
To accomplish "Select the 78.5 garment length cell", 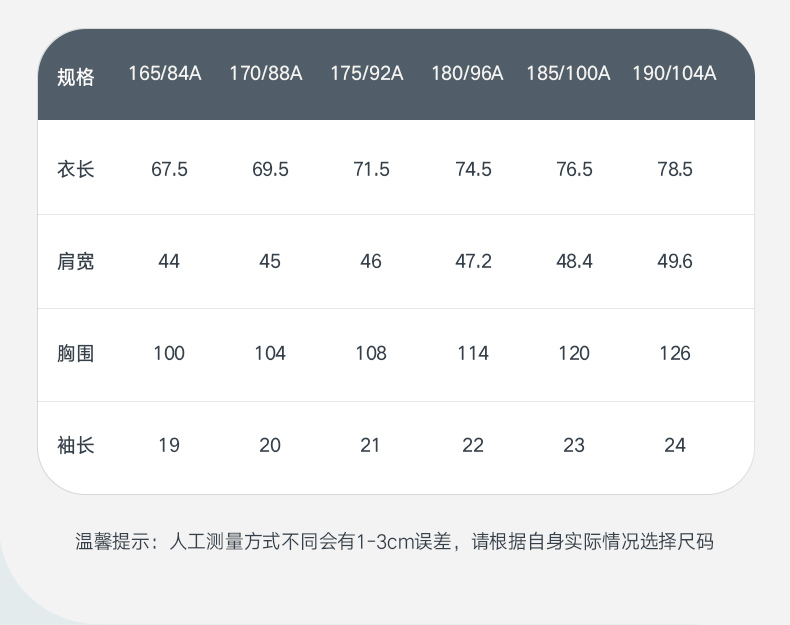I will (x=675, y=169).
